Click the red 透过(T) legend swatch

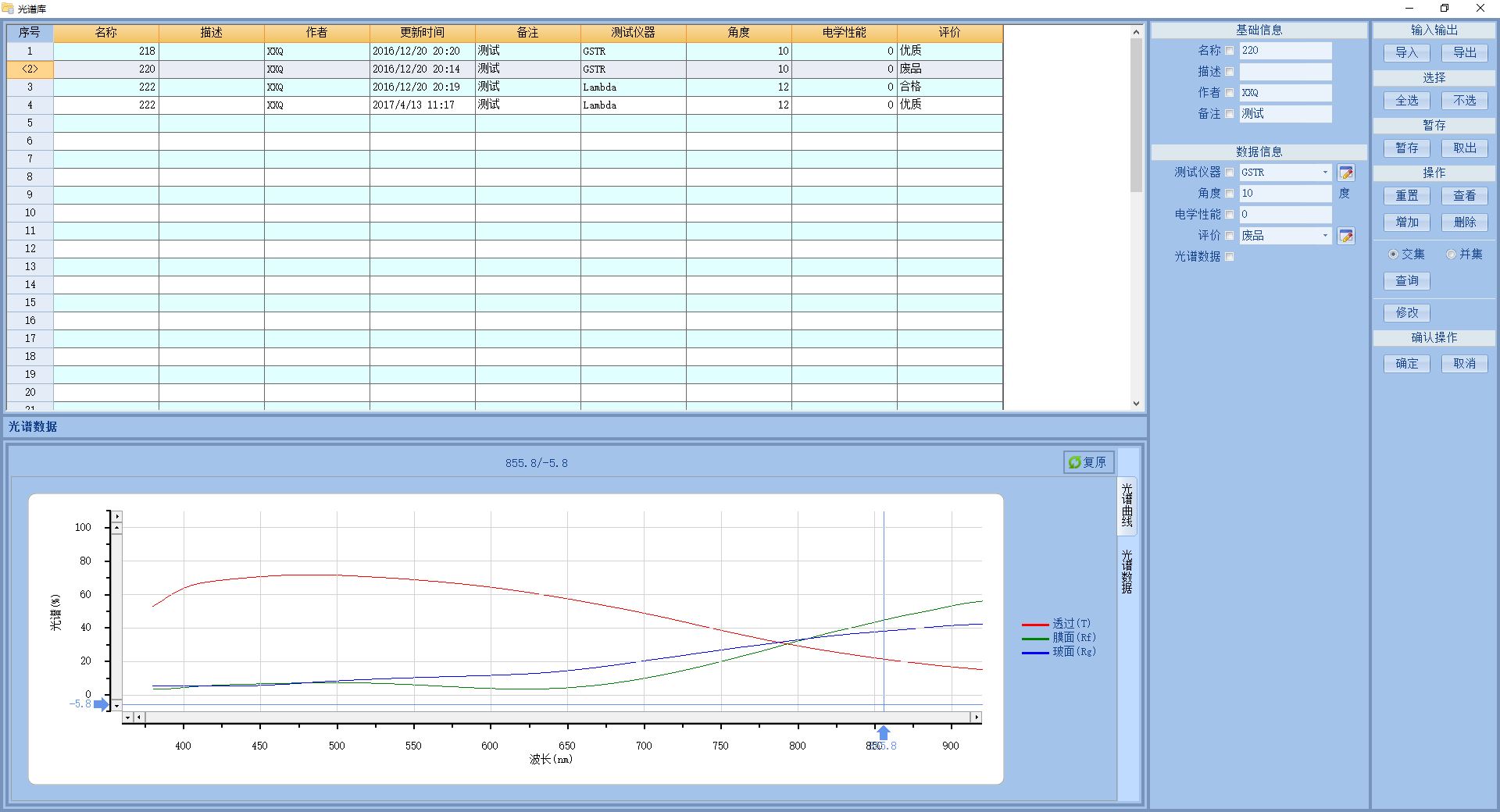pos(1035,625)
